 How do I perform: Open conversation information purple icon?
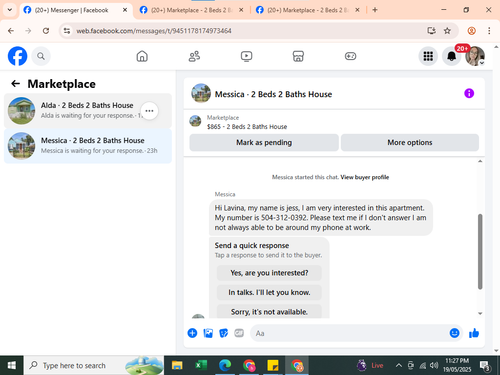469,93
